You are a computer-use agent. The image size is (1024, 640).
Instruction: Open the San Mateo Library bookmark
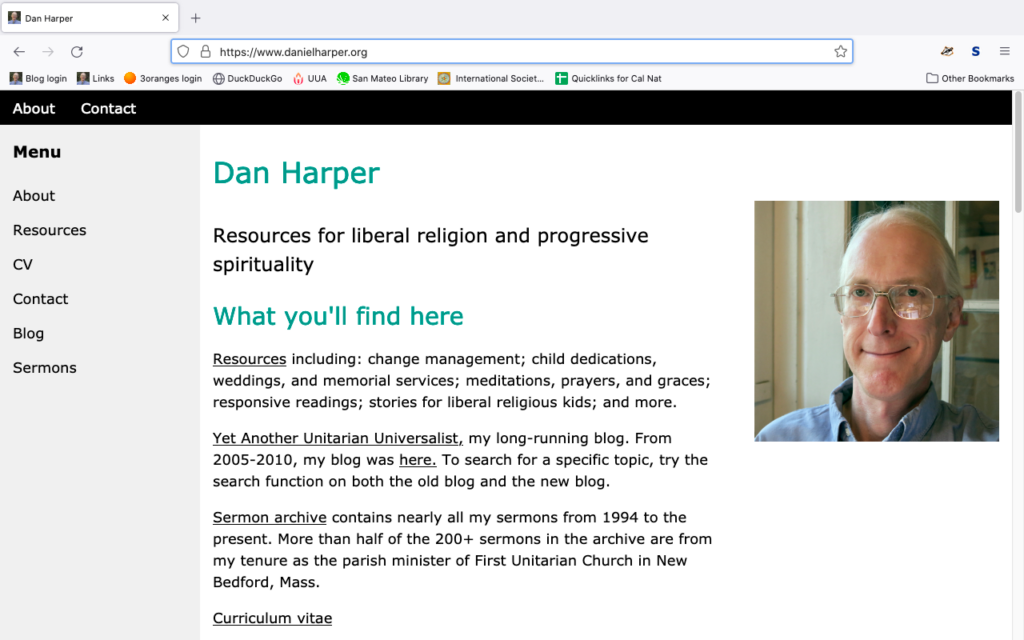point(382,78)
